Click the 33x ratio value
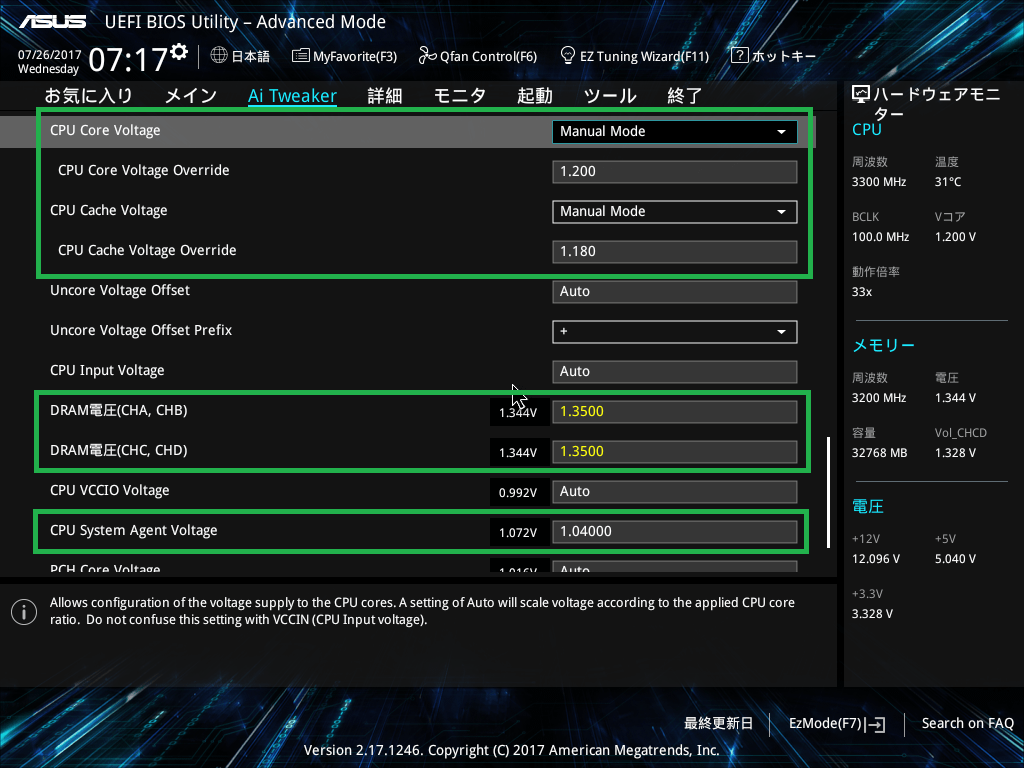 pos(862,292)
